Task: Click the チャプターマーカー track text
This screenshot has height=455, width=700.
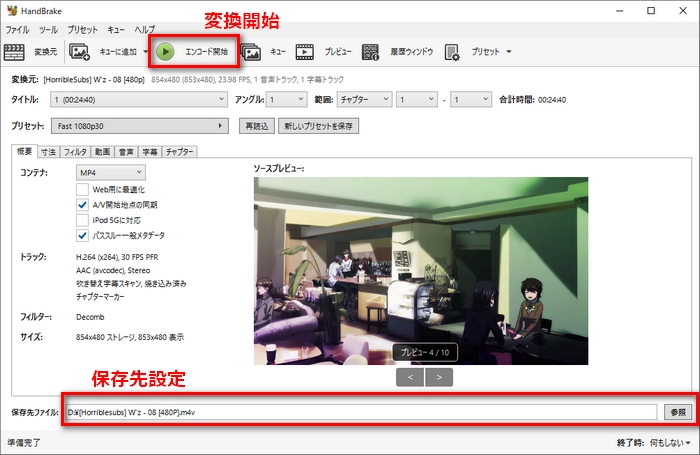Action: tap(100, 296)
